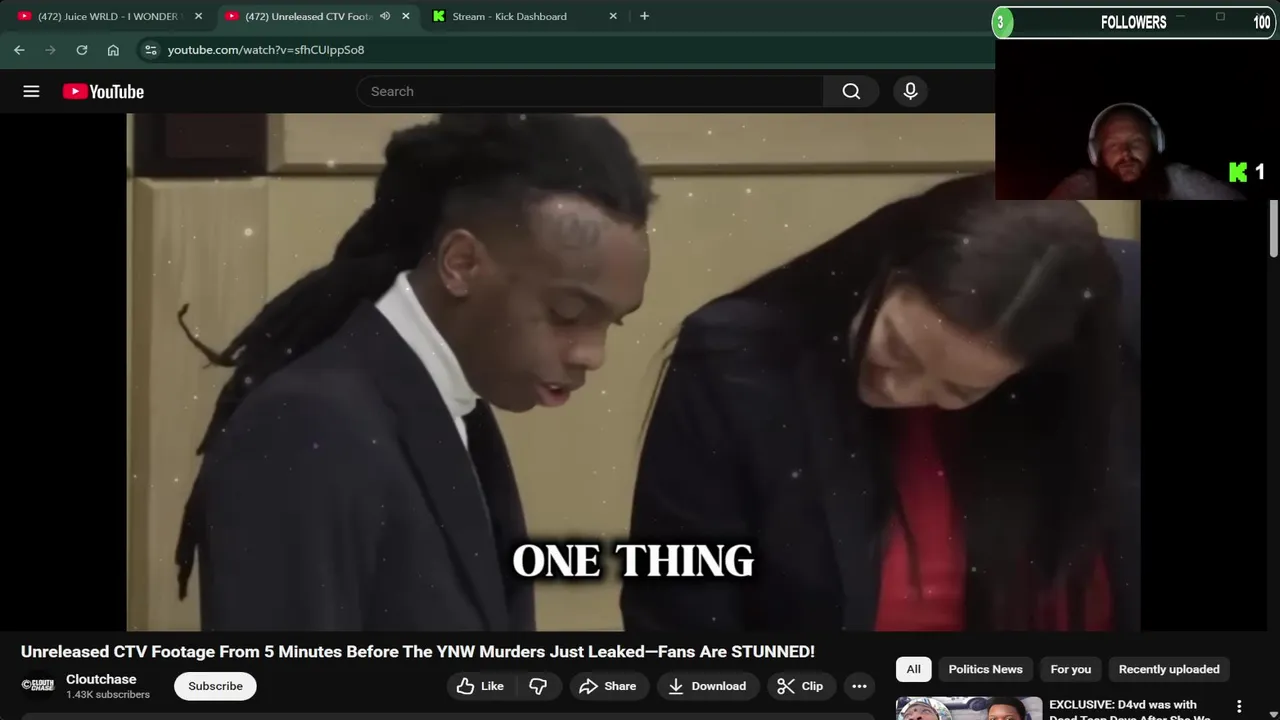
Task: Mute tab via speaker icon on Unreleased tab
Action: [x=385, y=16]
